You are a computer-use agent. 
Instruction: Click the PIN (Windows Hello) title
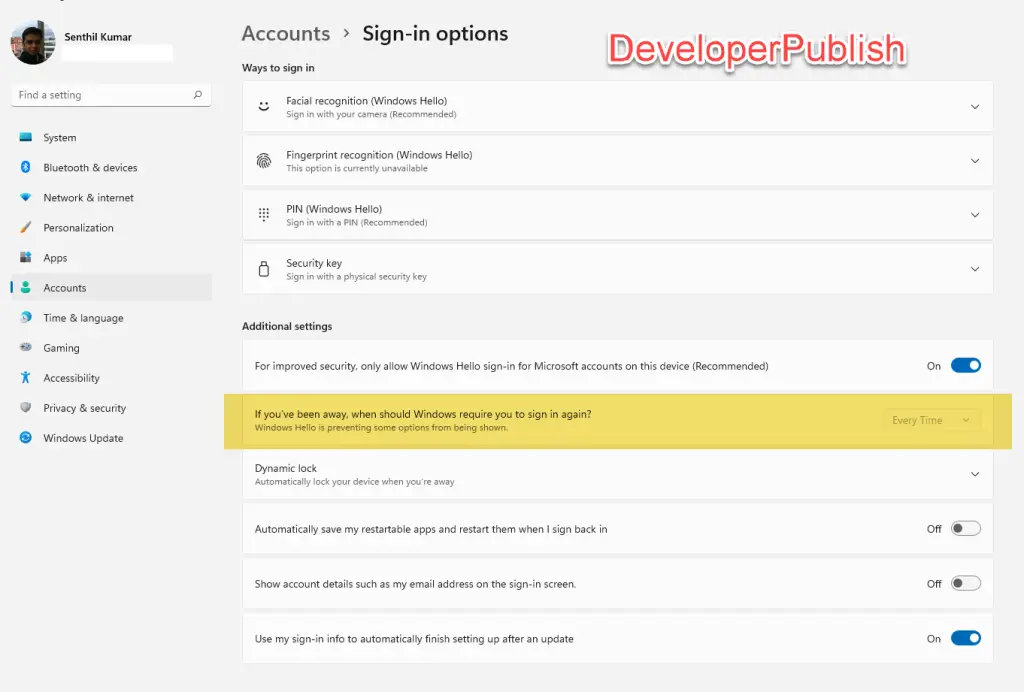click(x=334, y=209)
